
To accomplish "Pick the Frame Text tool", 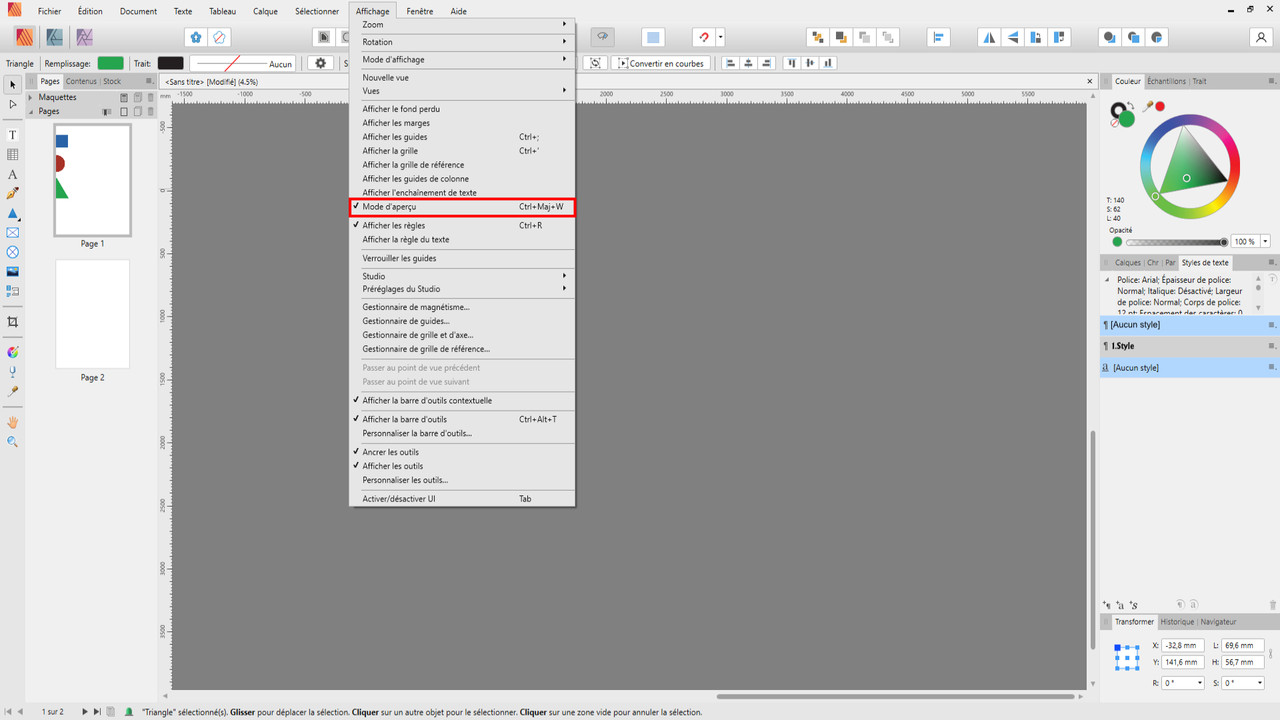I will point(12,135).
